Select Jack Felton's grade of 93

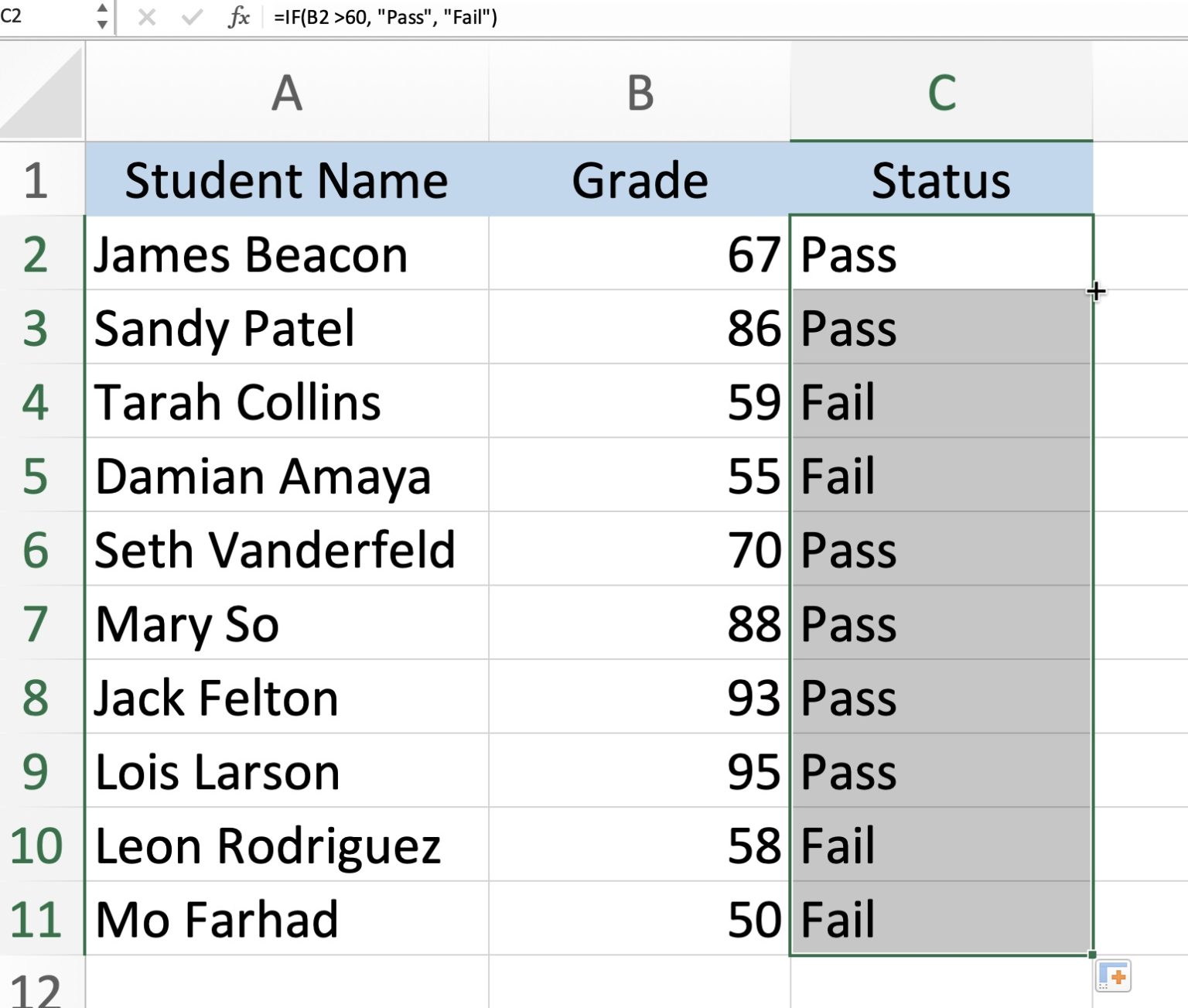(638, 697)
